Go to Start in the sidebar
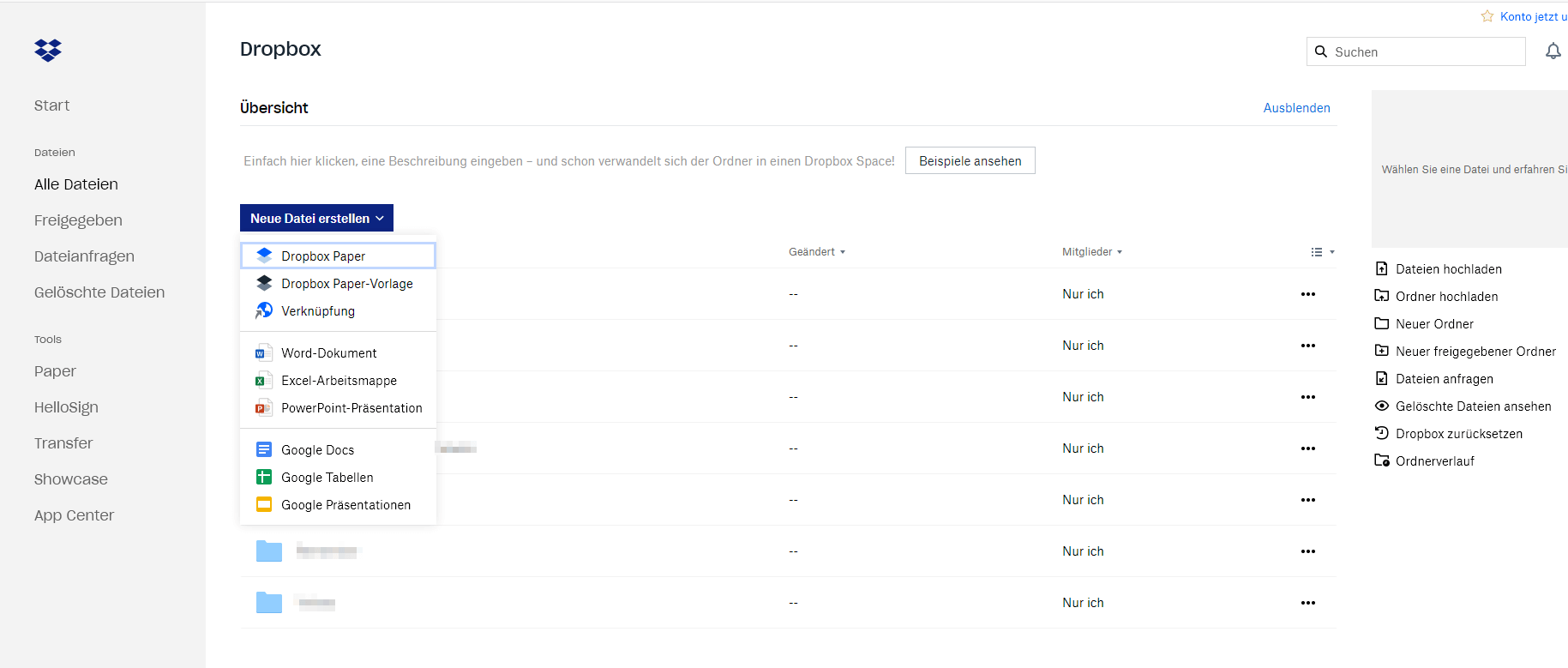1568x668 pixels. coord(51,105)
